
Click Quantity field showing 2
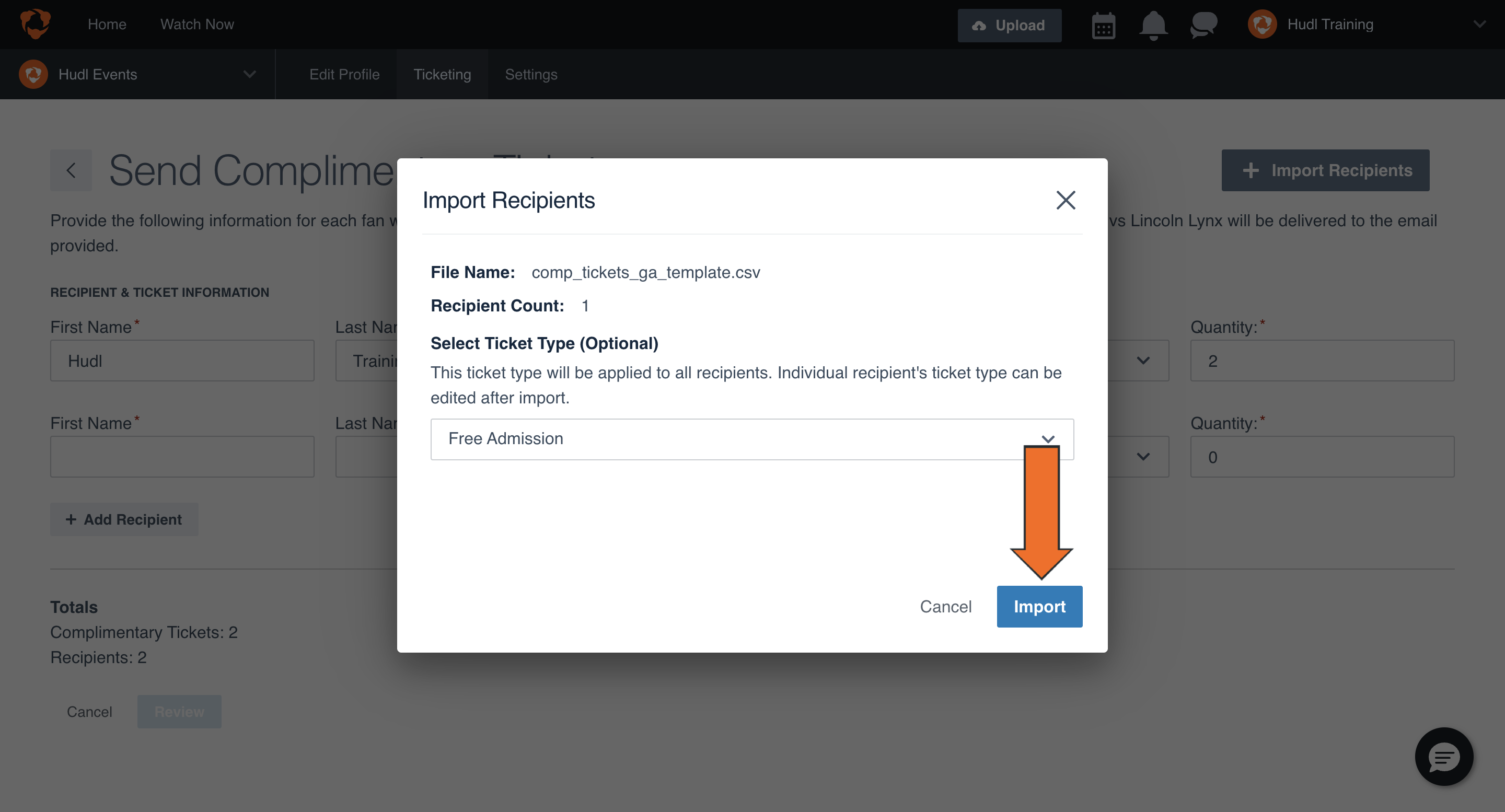[x=1322, y=361]
